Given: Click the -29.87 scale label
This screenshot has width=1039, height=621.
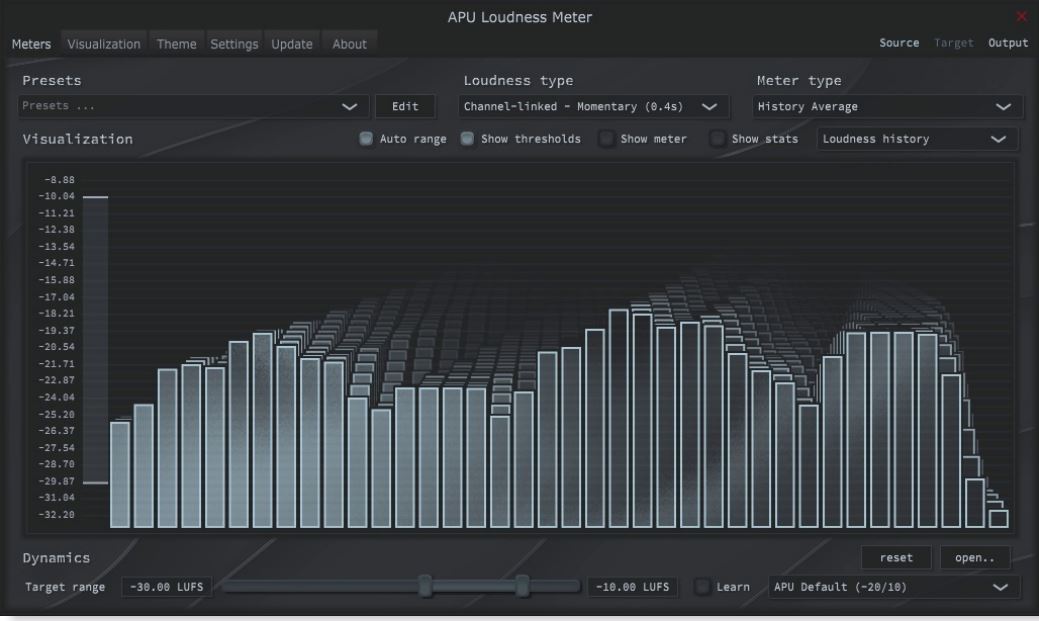Looking at the screenshot, I should (x=56, y=481).
